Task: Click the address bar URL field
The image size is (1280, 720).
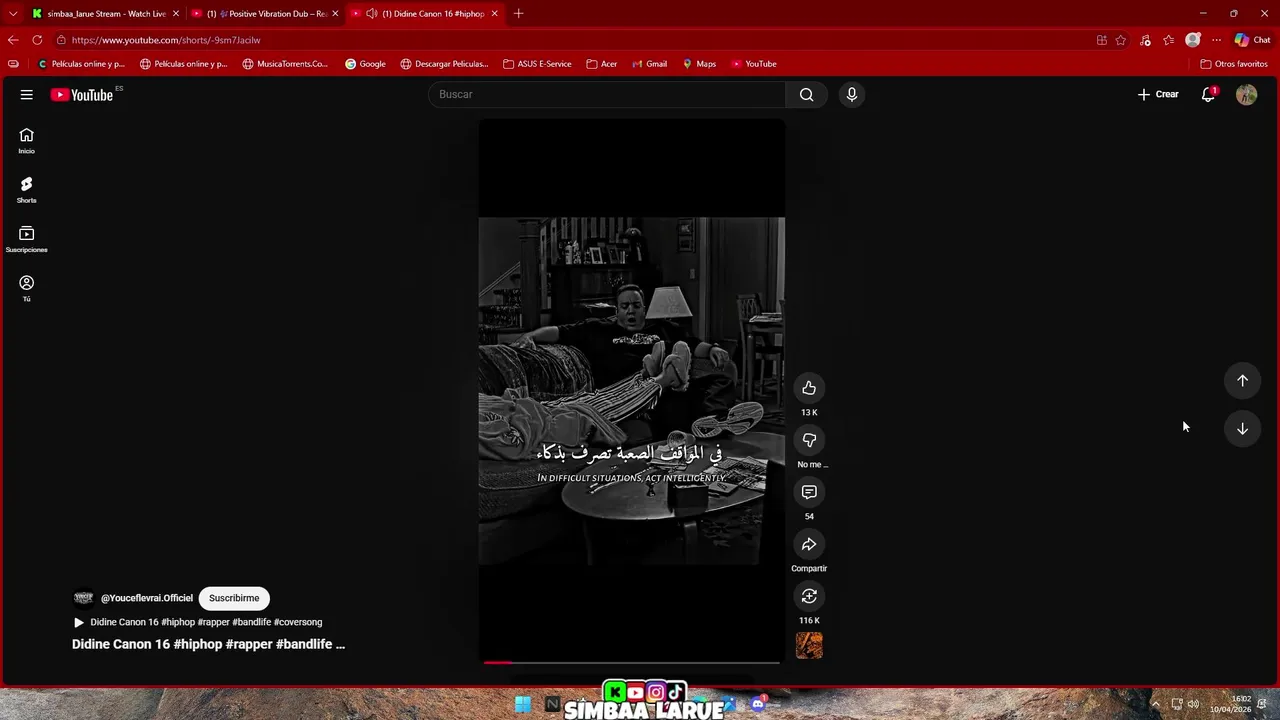Action: 570,40
